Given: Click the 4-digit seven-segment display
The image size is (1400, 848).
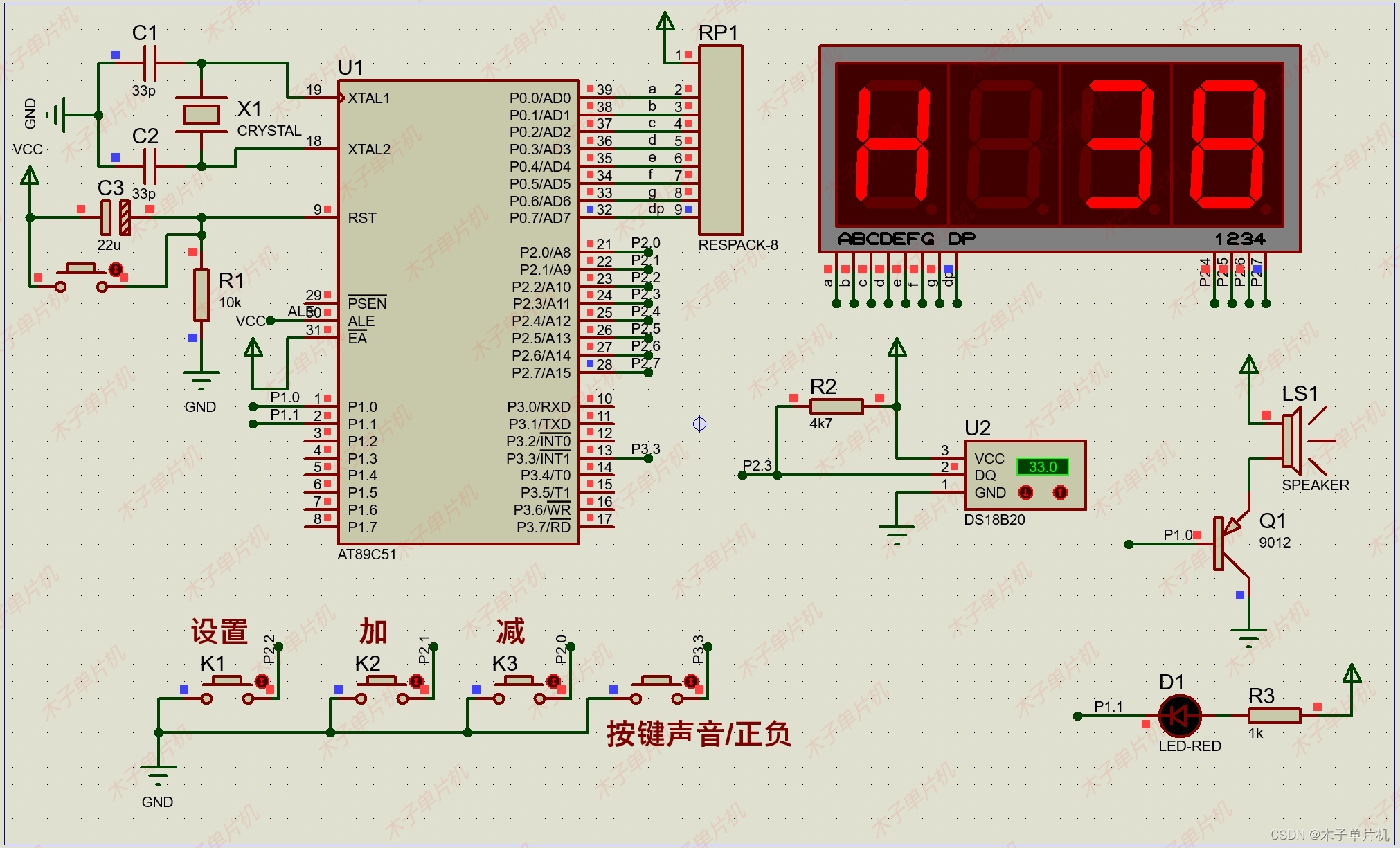Looking at the screenshot, I should pos(1059,145).
